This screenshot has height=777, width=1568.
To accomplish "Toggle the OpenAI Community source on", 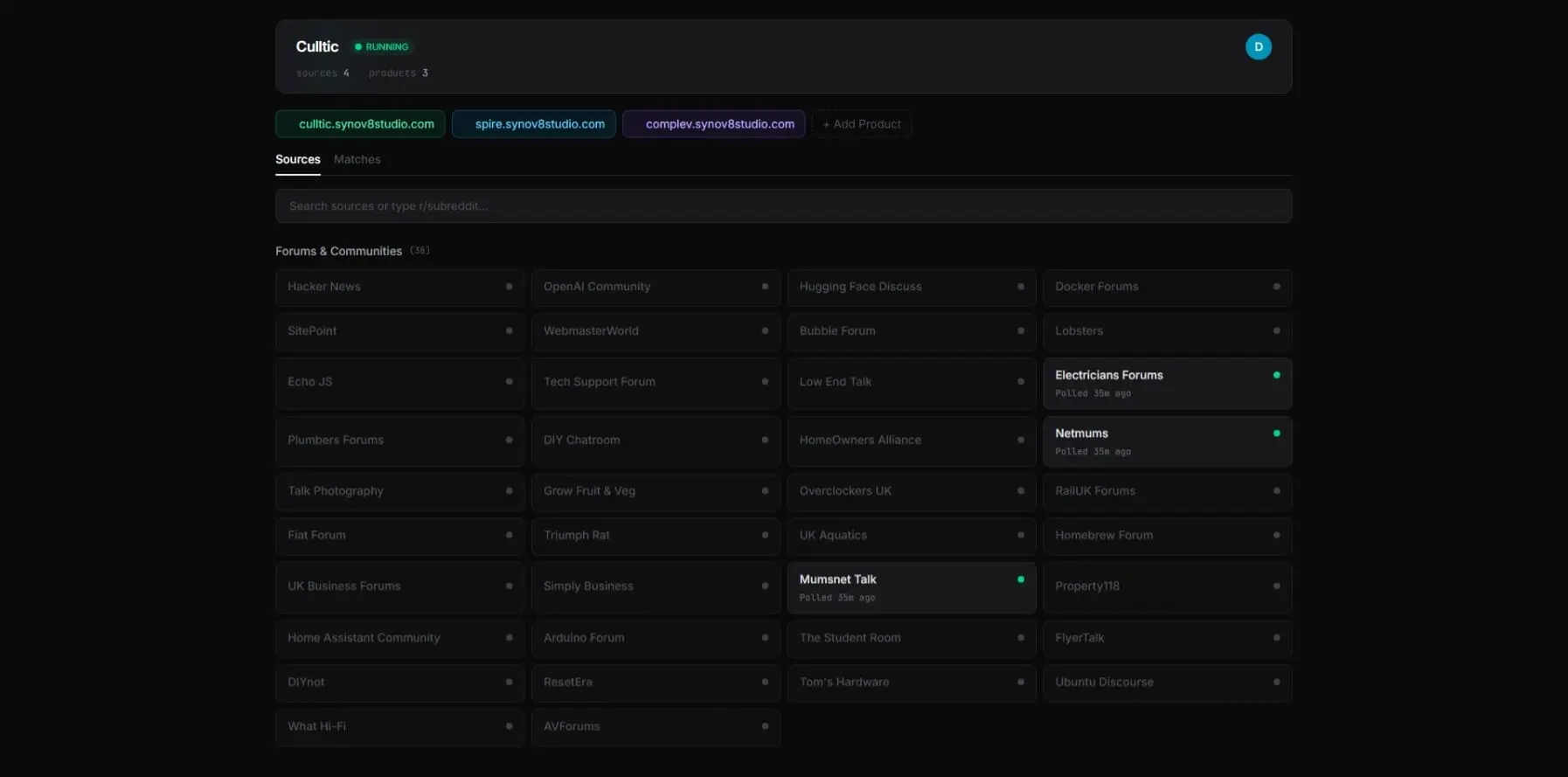I will point(656,287).
